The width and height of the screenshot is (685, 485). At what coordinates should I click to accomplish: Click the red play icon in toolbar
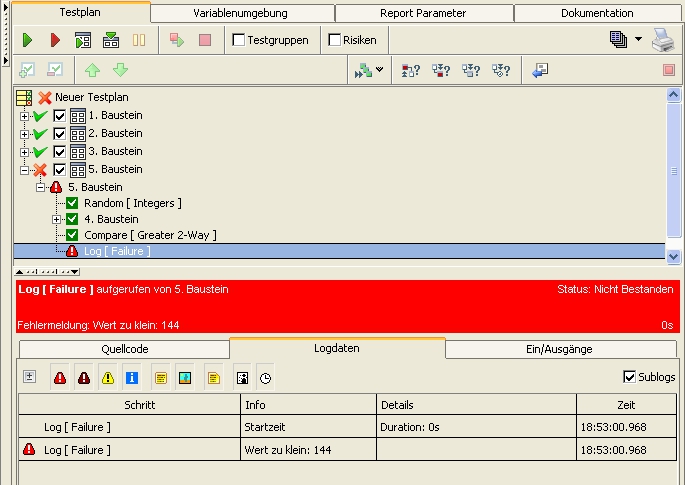point(55,40)
